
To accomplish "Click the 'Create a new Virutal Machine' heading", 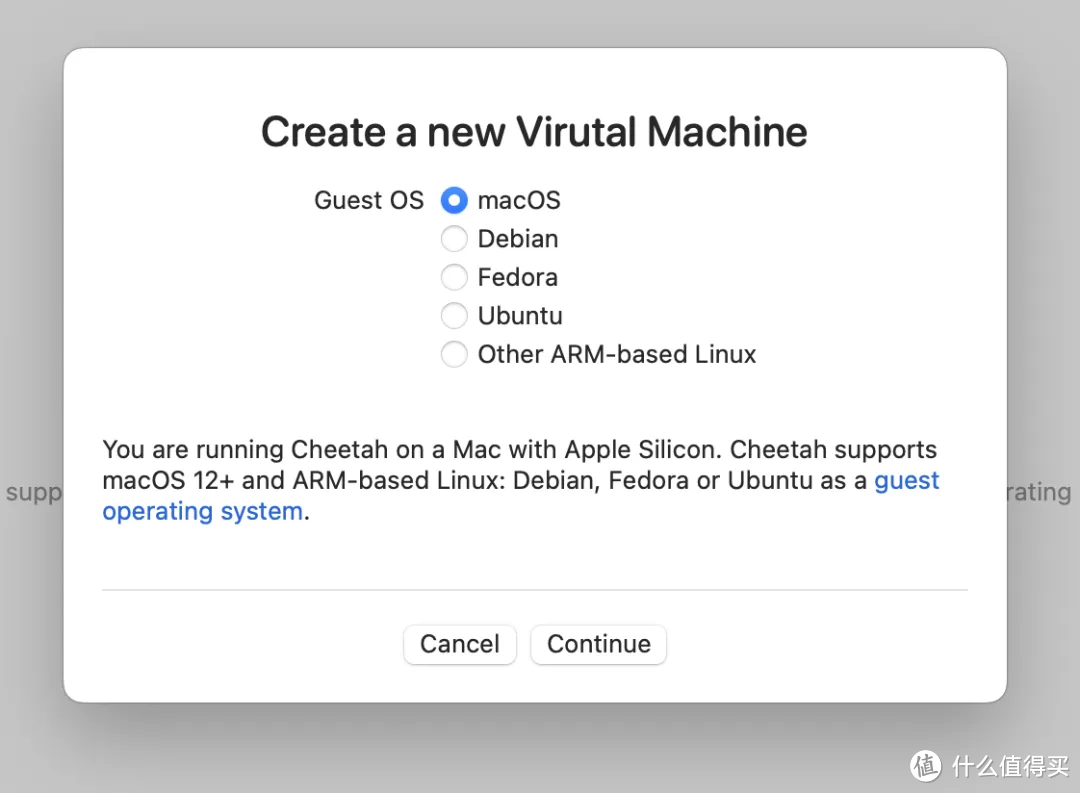I will 534,132.
